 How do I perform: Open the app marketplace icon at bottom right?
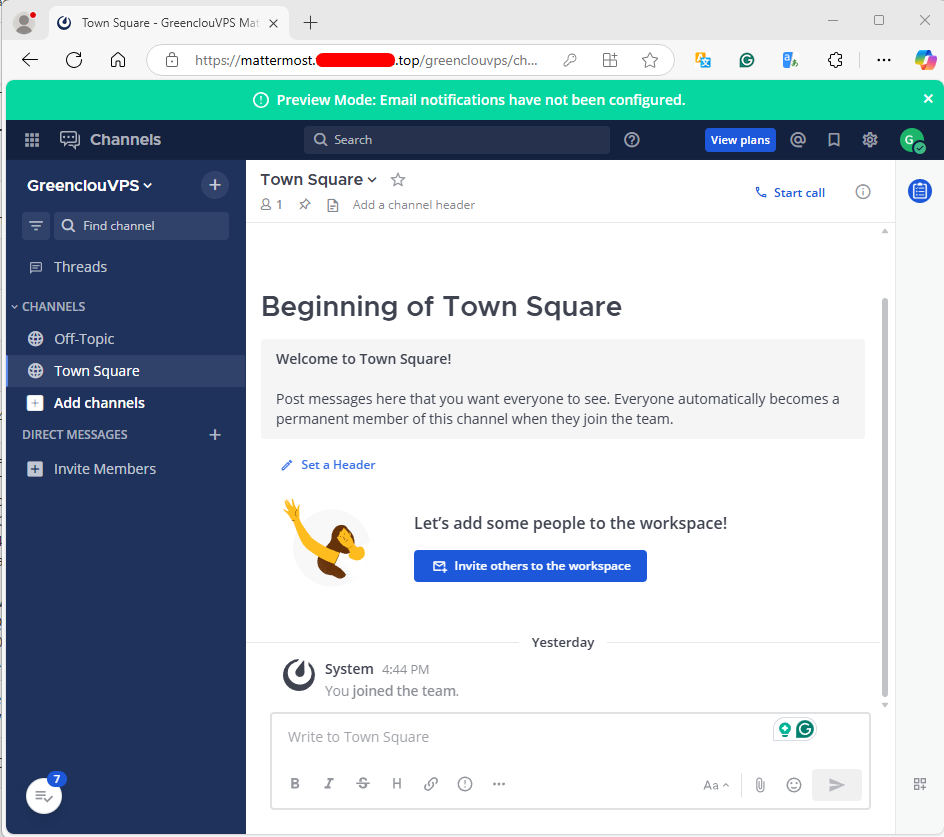click(x=920, y=784)
